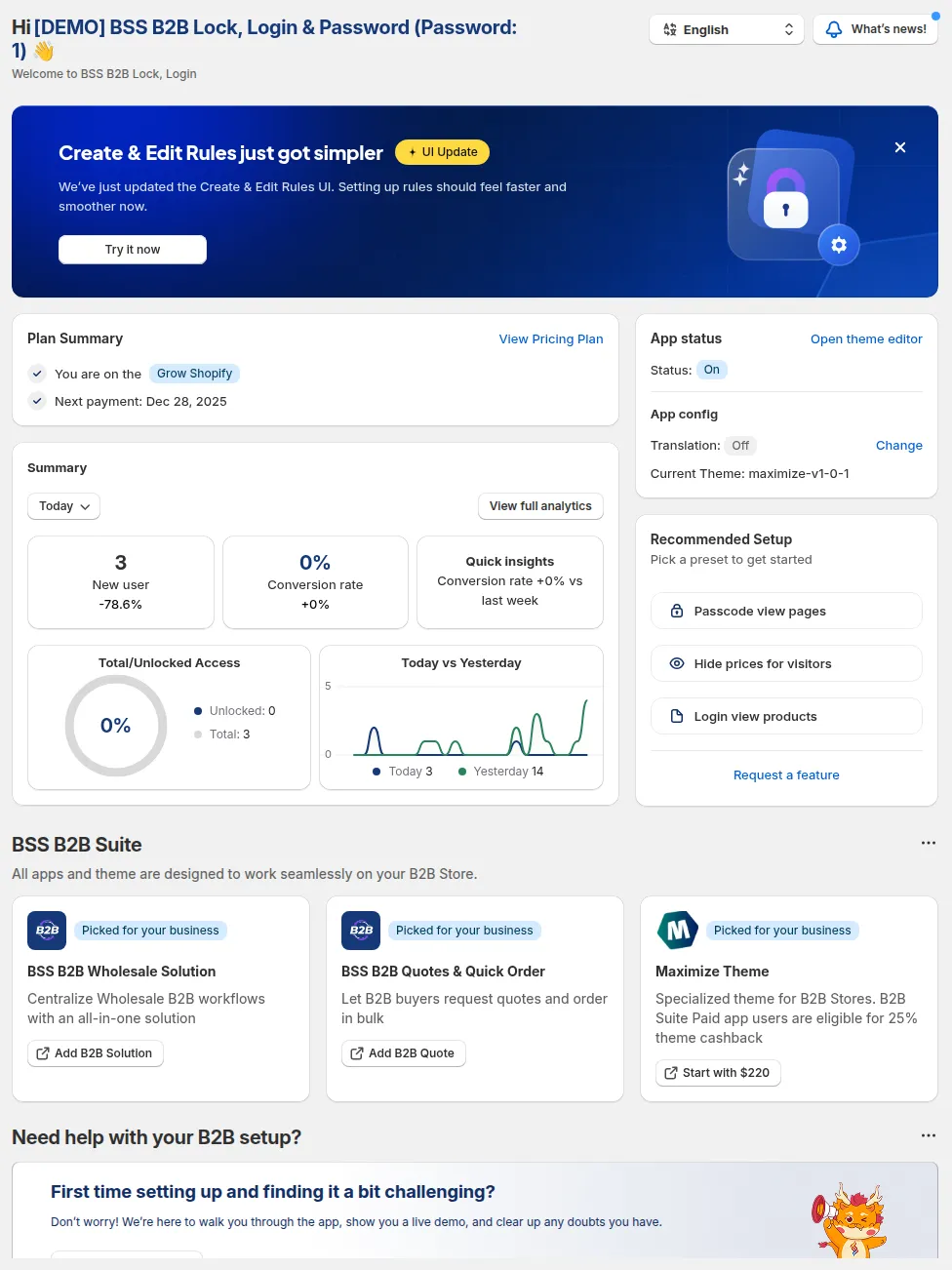Open the English language selector

[x=727, y=29]
